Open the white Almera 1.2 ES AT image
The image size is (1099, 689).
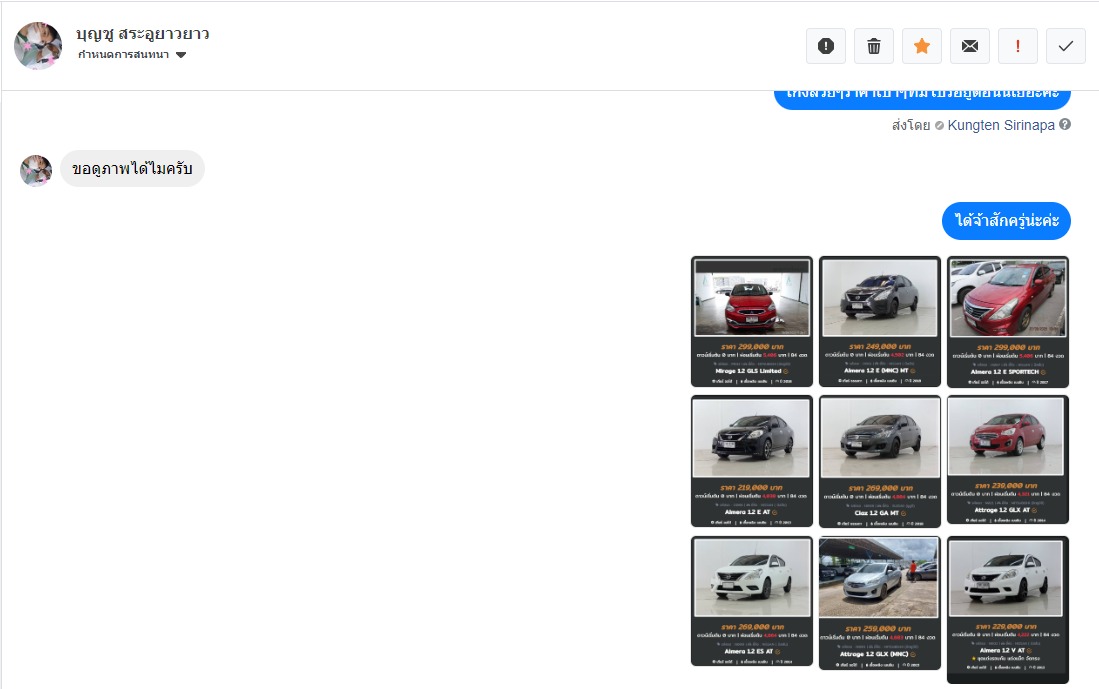click(752, 600)
